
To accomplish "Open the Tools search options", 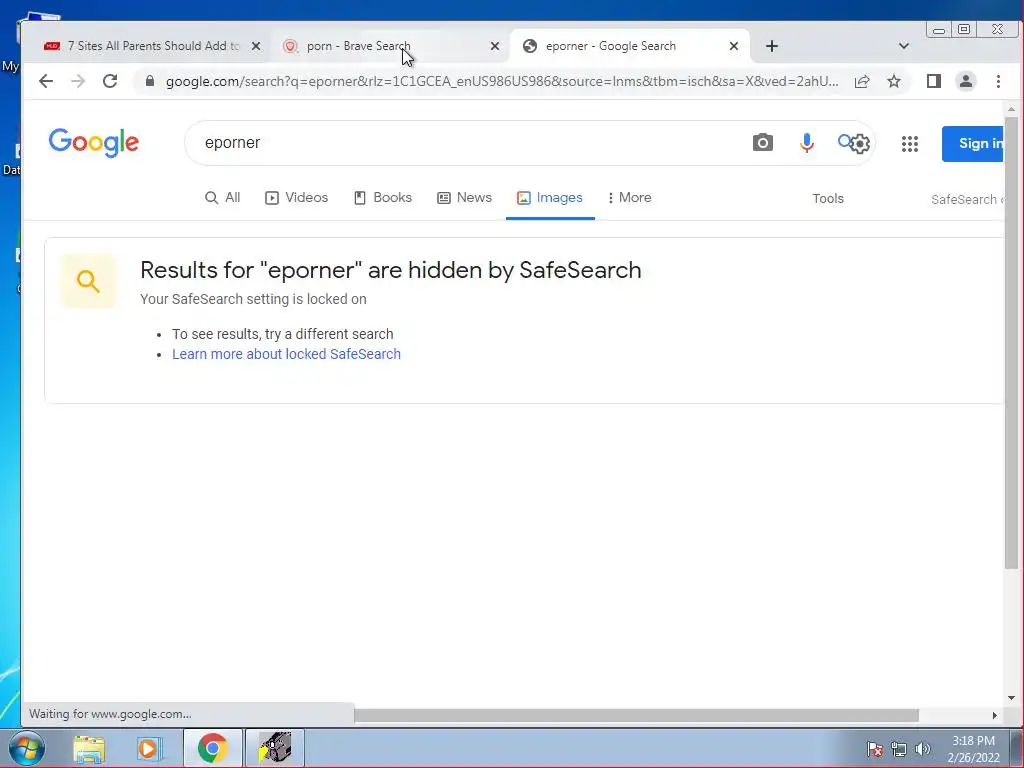I will (x=828, y=199).
